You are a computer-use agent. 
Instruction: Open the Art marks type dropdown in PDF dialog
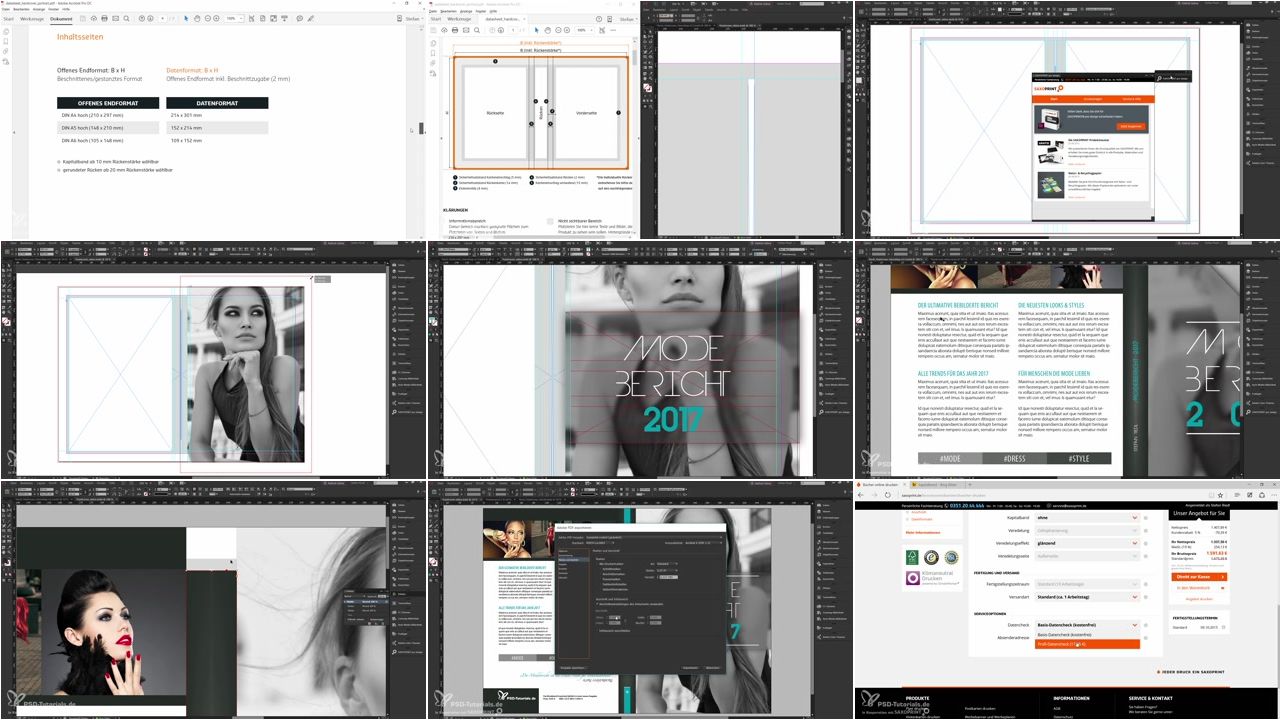667,564
